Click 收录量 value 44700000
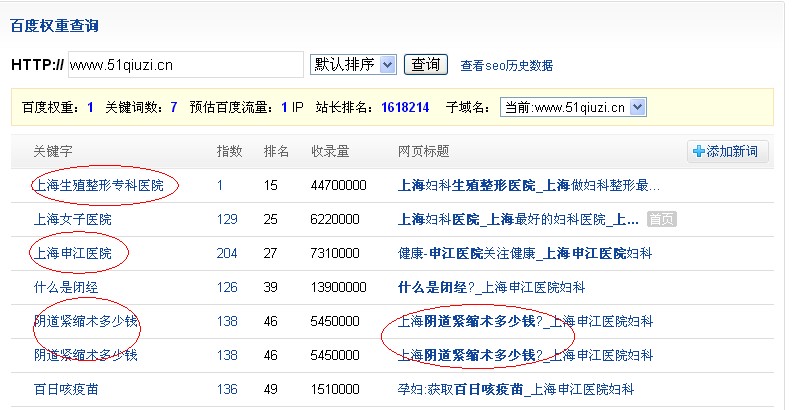The image size is (796, 410). (x=339, y=185)
